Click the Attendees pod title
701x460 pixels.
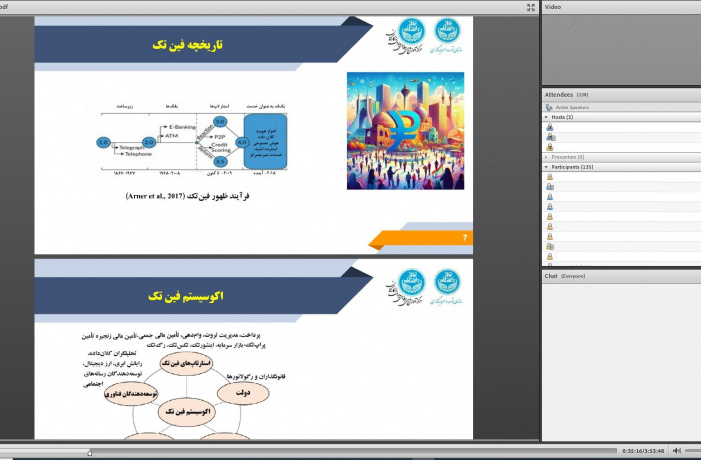coord(558,95)
